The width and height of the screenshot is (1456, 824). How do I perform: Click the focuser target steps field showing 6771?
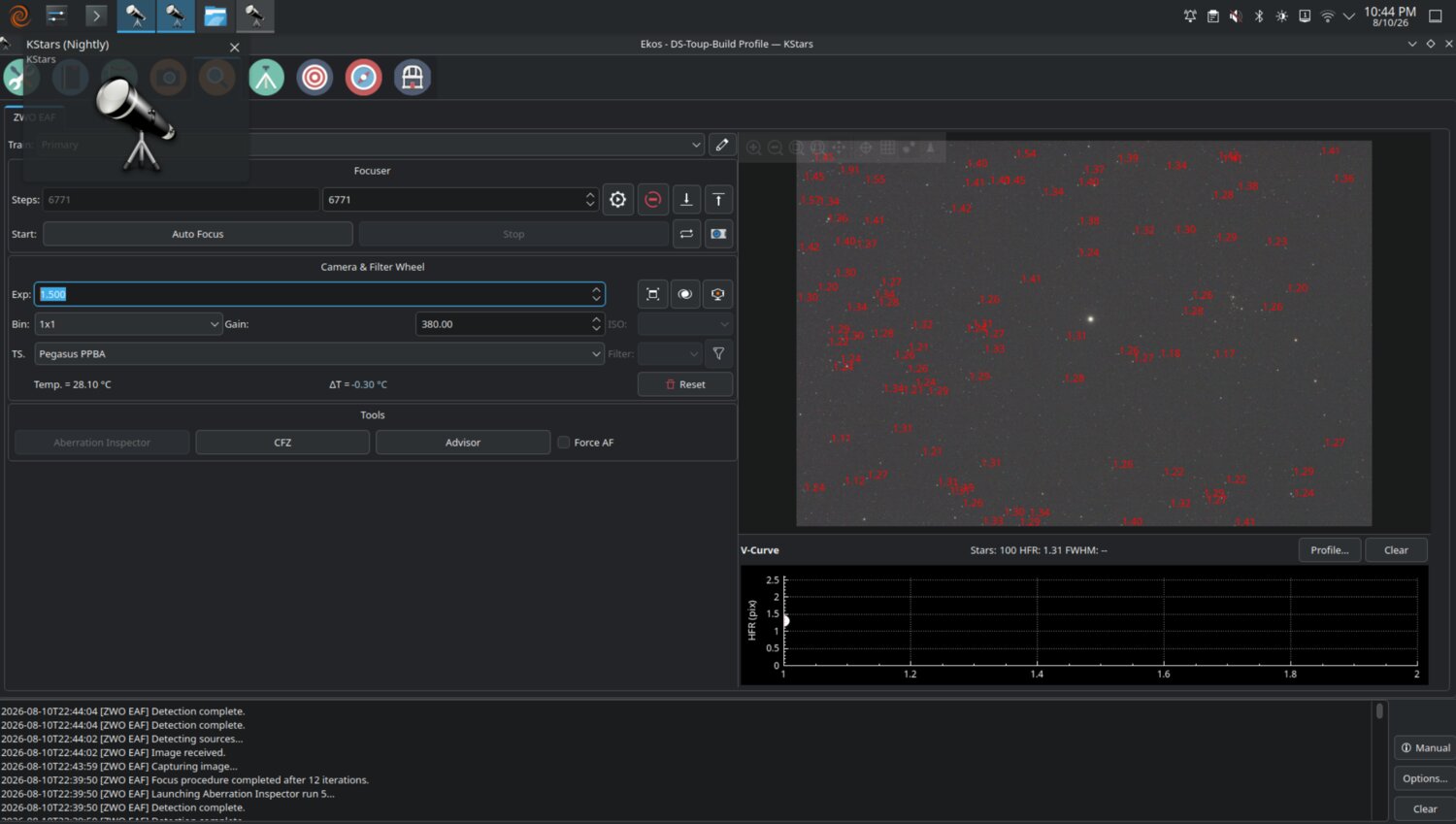[x=461, y=200]
